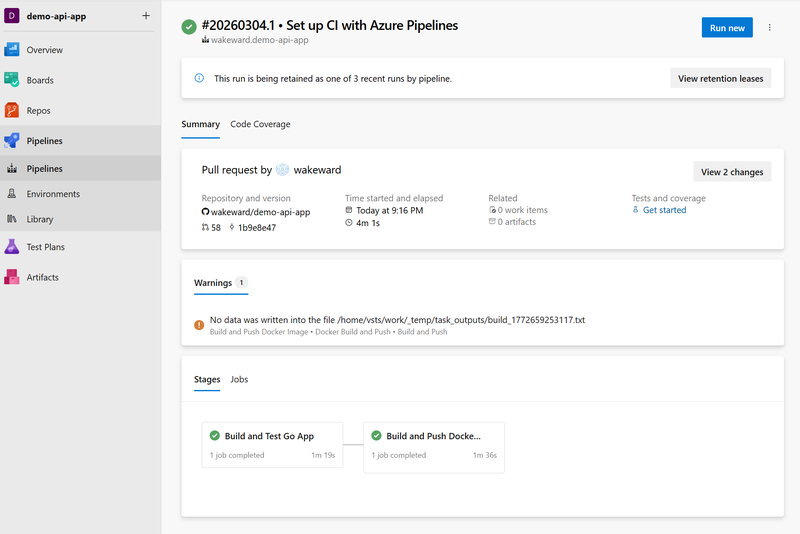Image resolution: width=800 pixels, height=534 pixels.
Task: Click the Run new button
Action: (727, 28)
